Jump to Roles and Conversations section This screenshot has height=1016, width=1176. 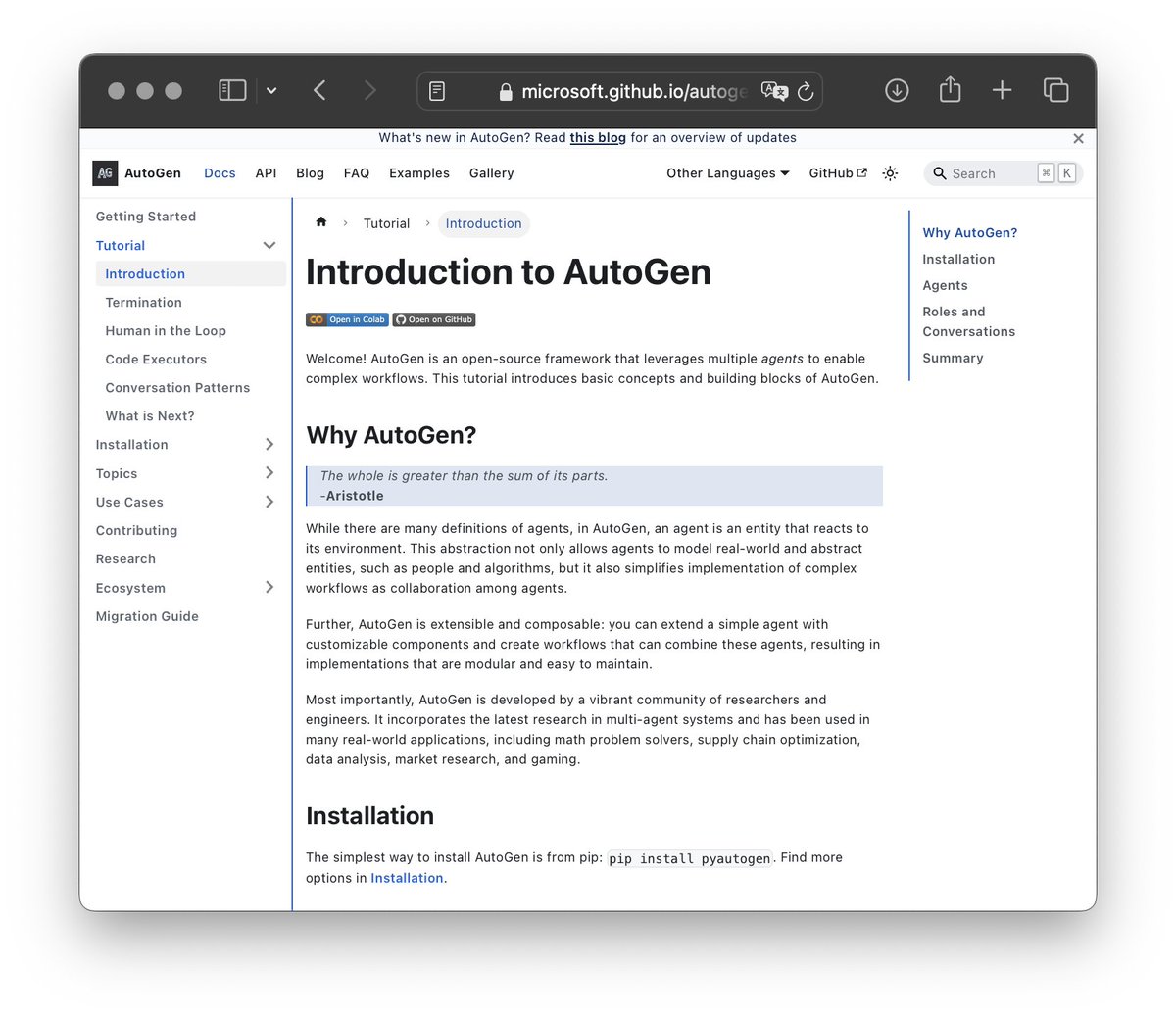[x=968, y=321]
